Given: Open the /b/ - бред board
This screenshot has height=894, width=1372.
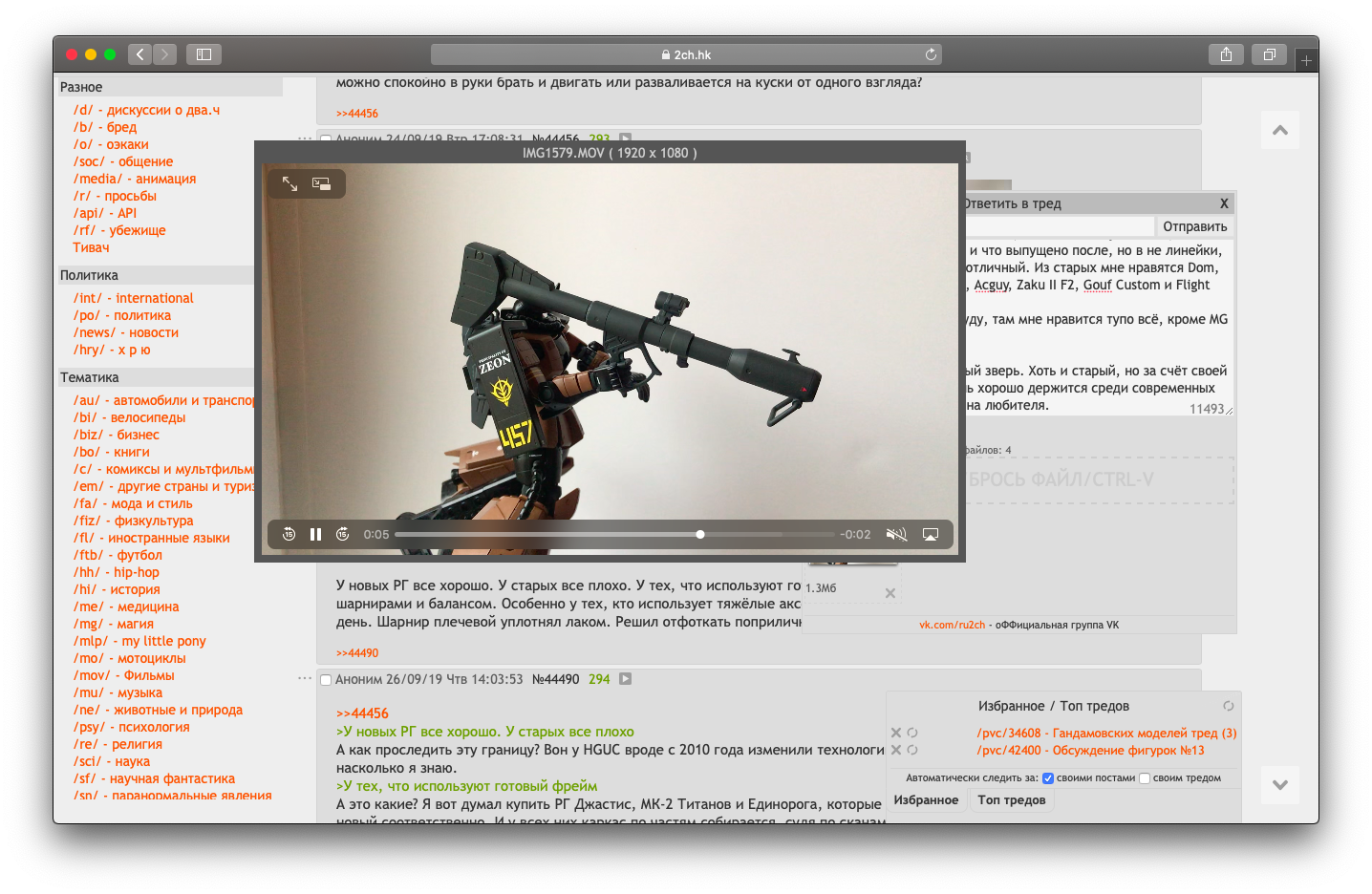Looking at the screenshot, I should click(x=105, y=127).
